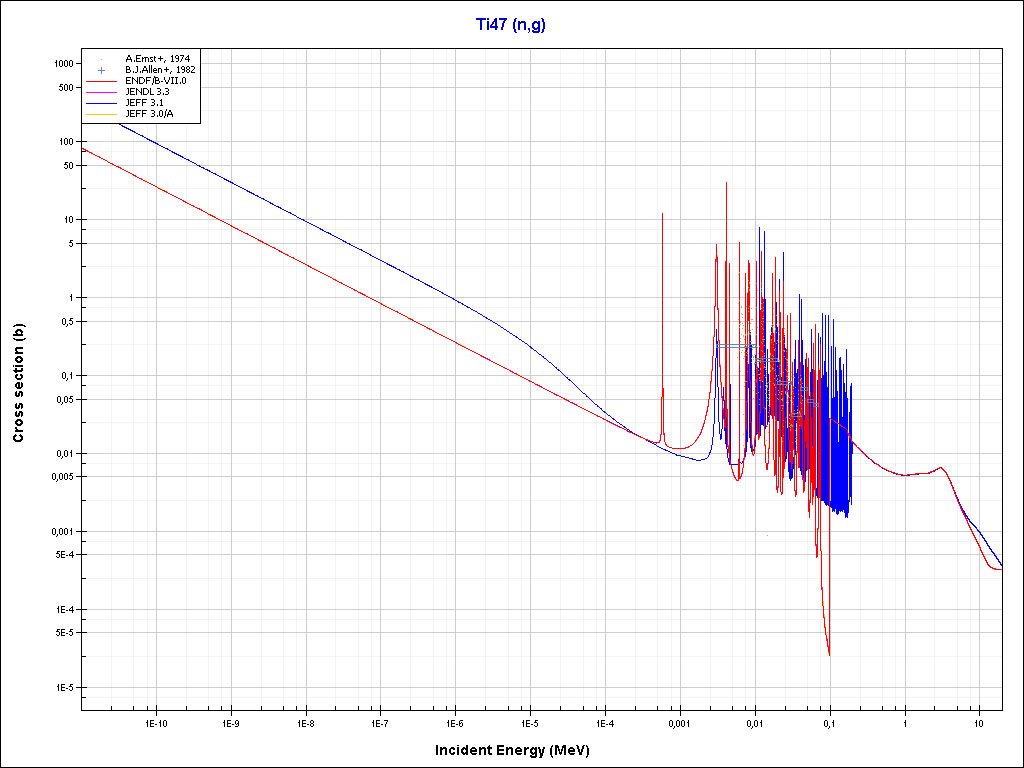This screenshot has height=768, width=1024.
Task: Click the 5E-4 y-axis tick label
Action: [63, 555]
